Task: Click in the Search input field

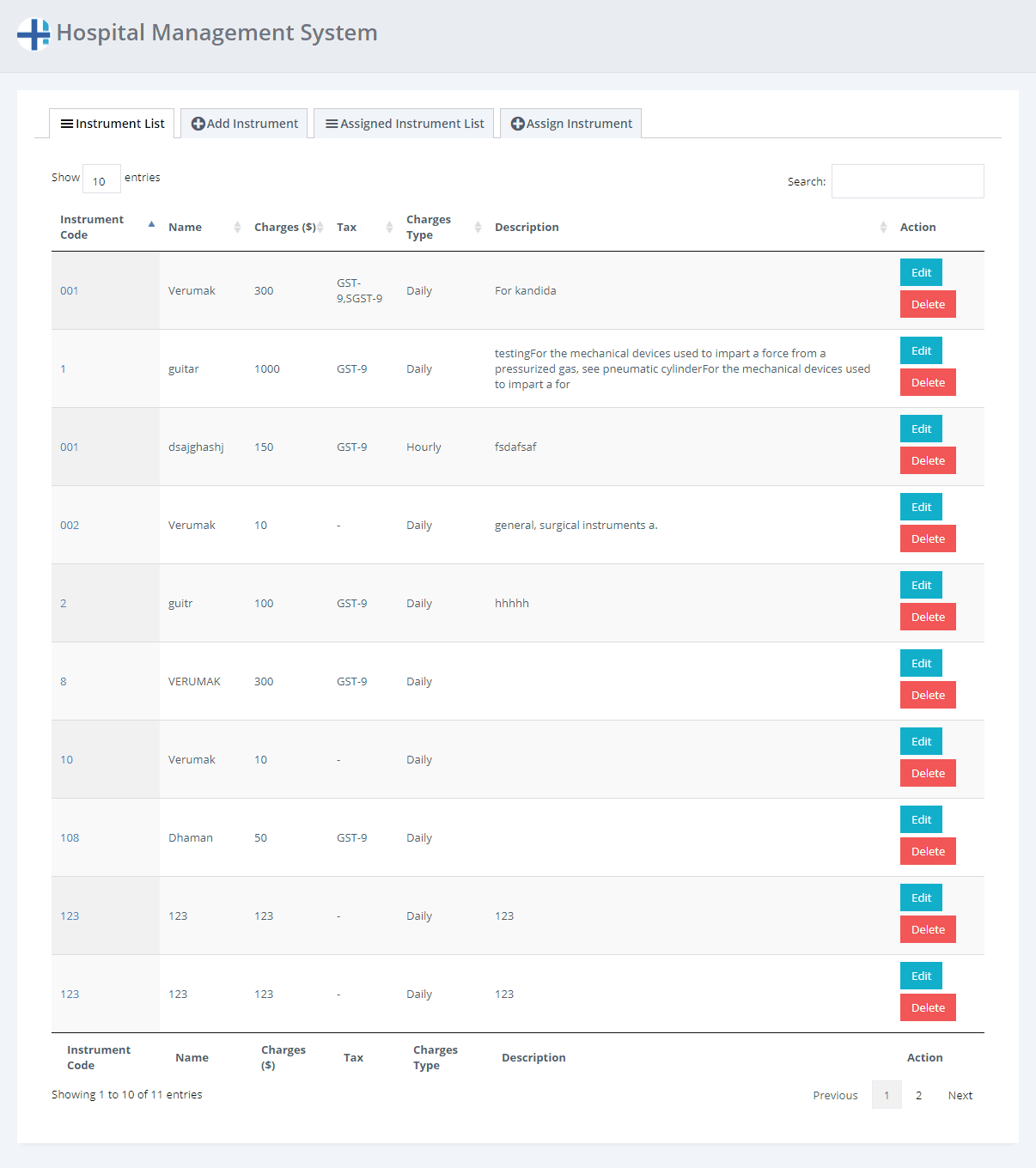Action: coord(907,181)
